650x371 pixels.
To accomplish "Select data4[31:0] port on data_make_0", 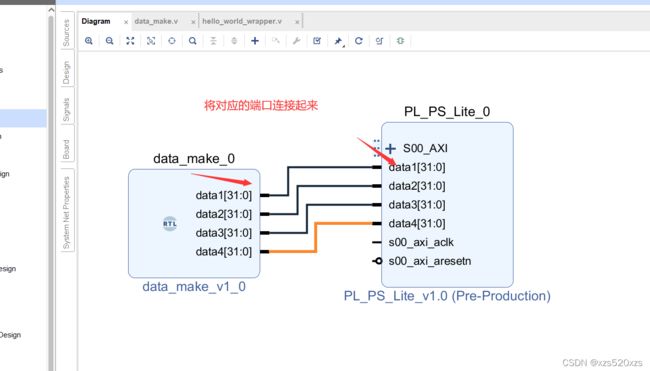I will click(x=224, y=252).
